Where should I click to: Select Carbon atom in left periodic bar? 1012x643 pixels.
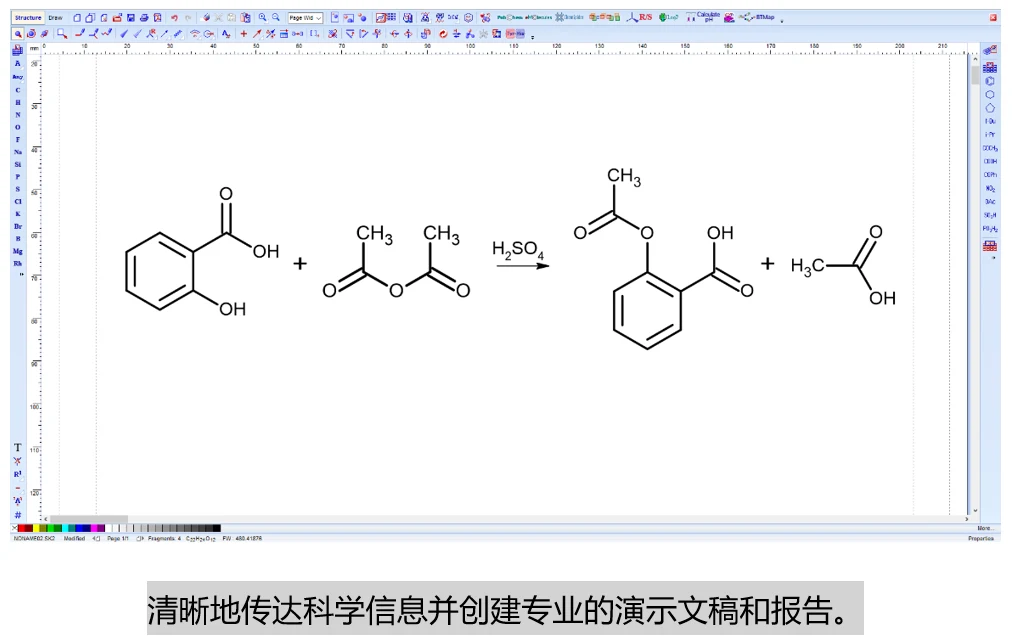point(17,90)
